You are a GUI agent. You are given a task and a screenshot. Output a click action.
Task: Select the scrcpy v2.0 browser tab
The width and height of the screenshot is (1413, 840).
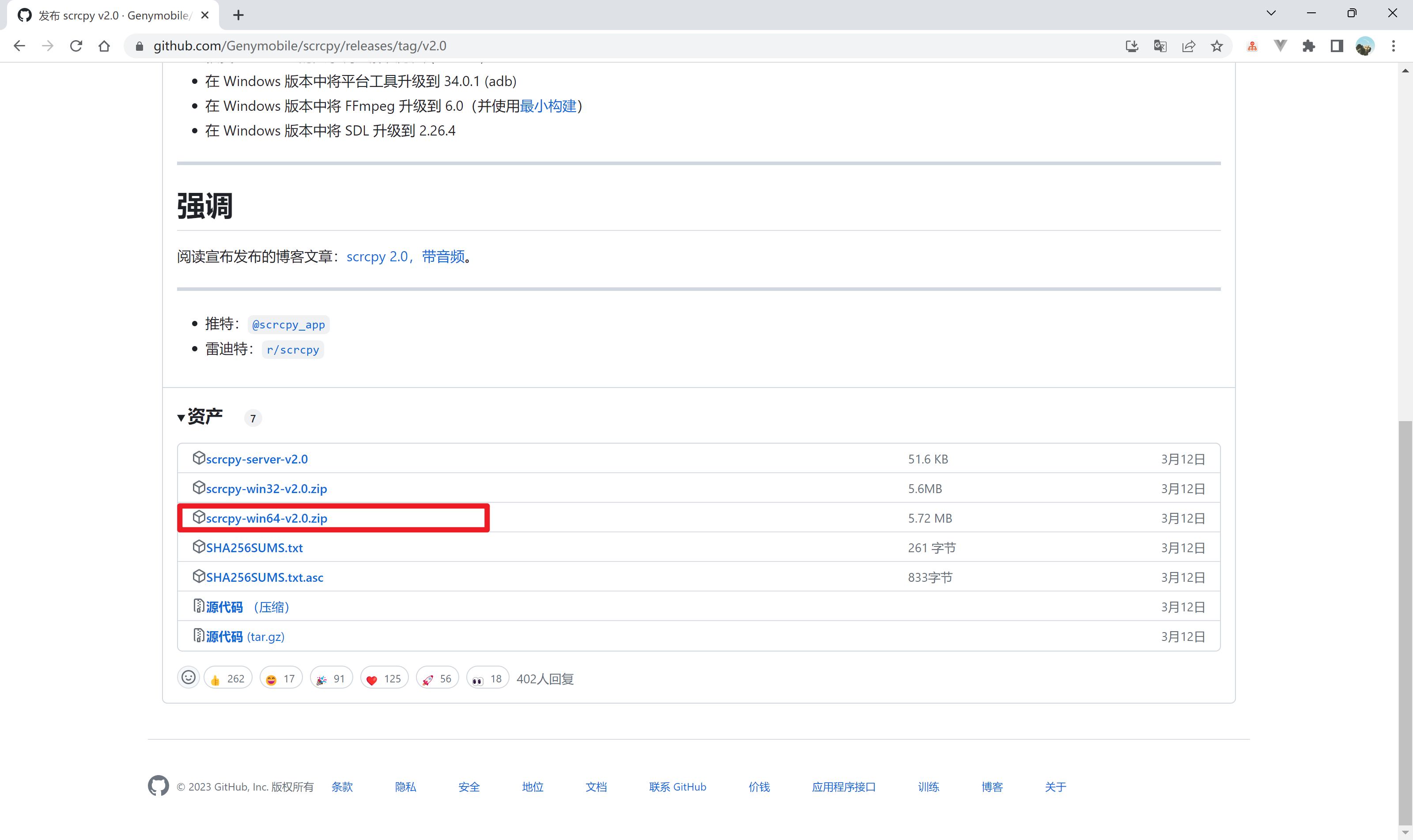point(113,15)
